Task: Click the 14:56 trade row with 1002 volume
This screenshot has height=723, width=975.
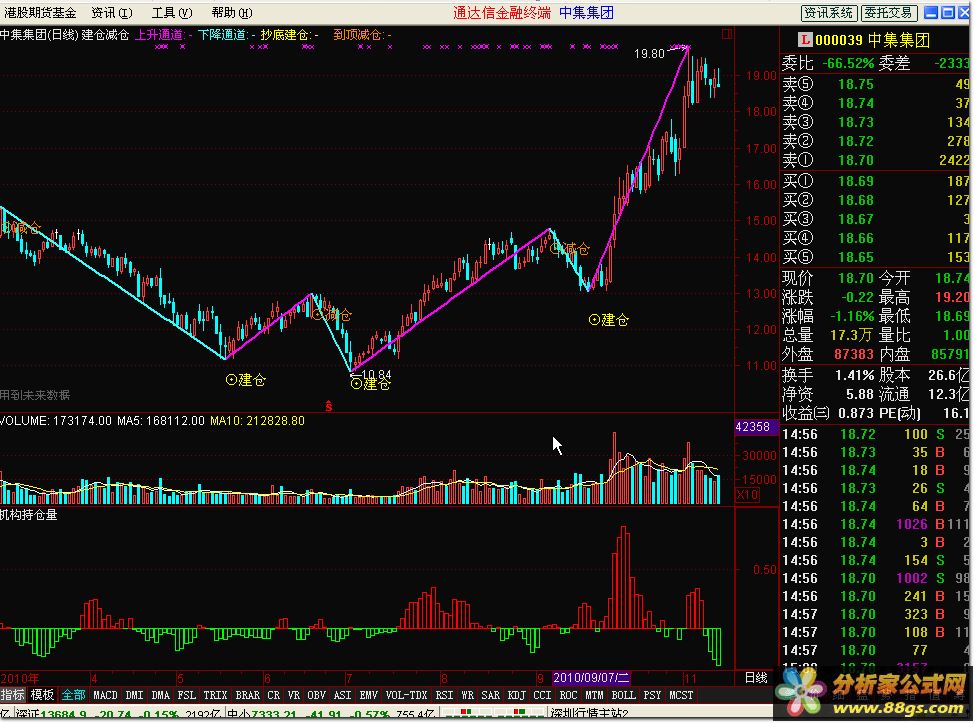Action: pos(876,579)
